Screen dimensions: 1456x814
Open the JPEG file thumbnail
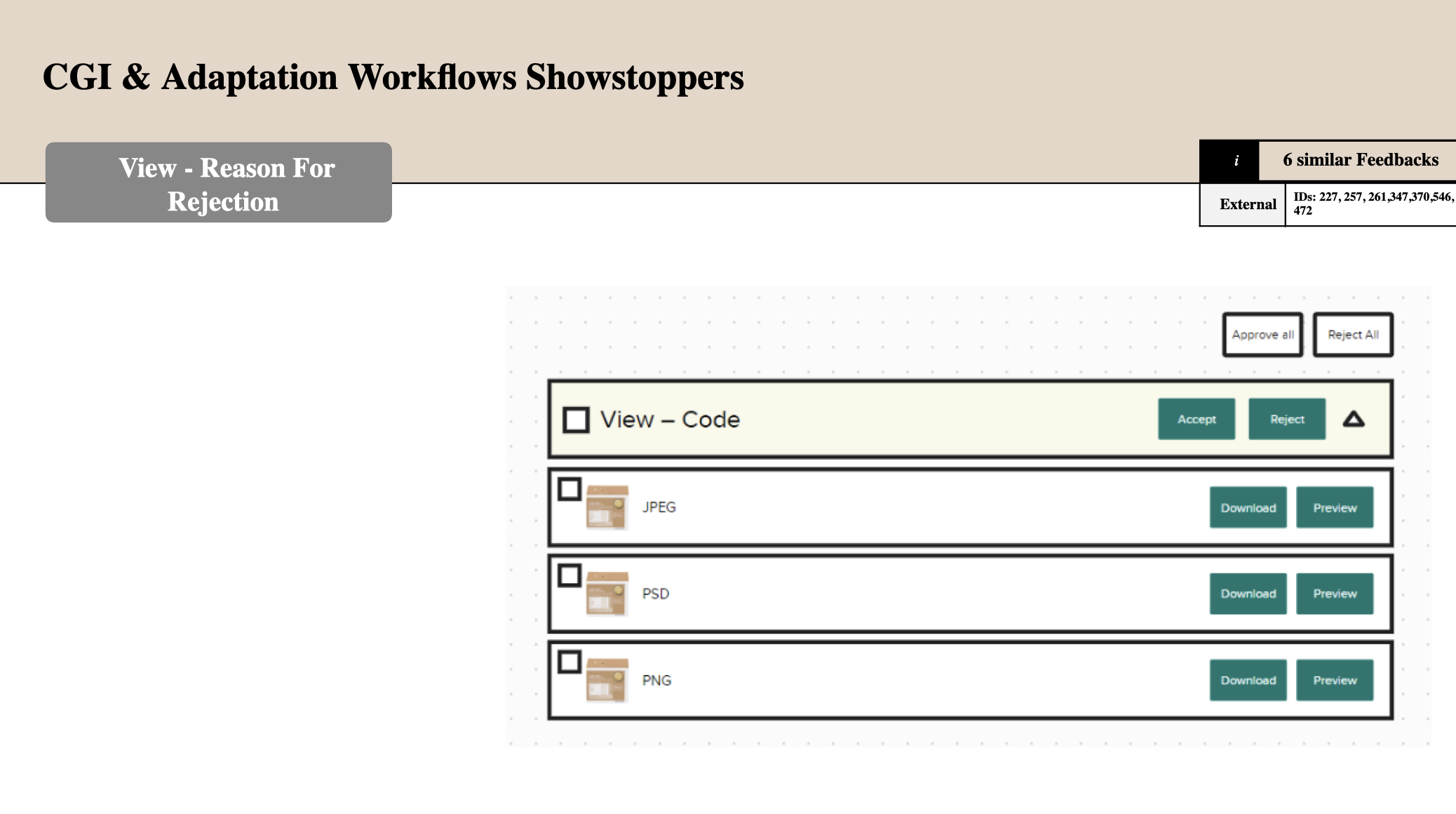pos(607,507)
